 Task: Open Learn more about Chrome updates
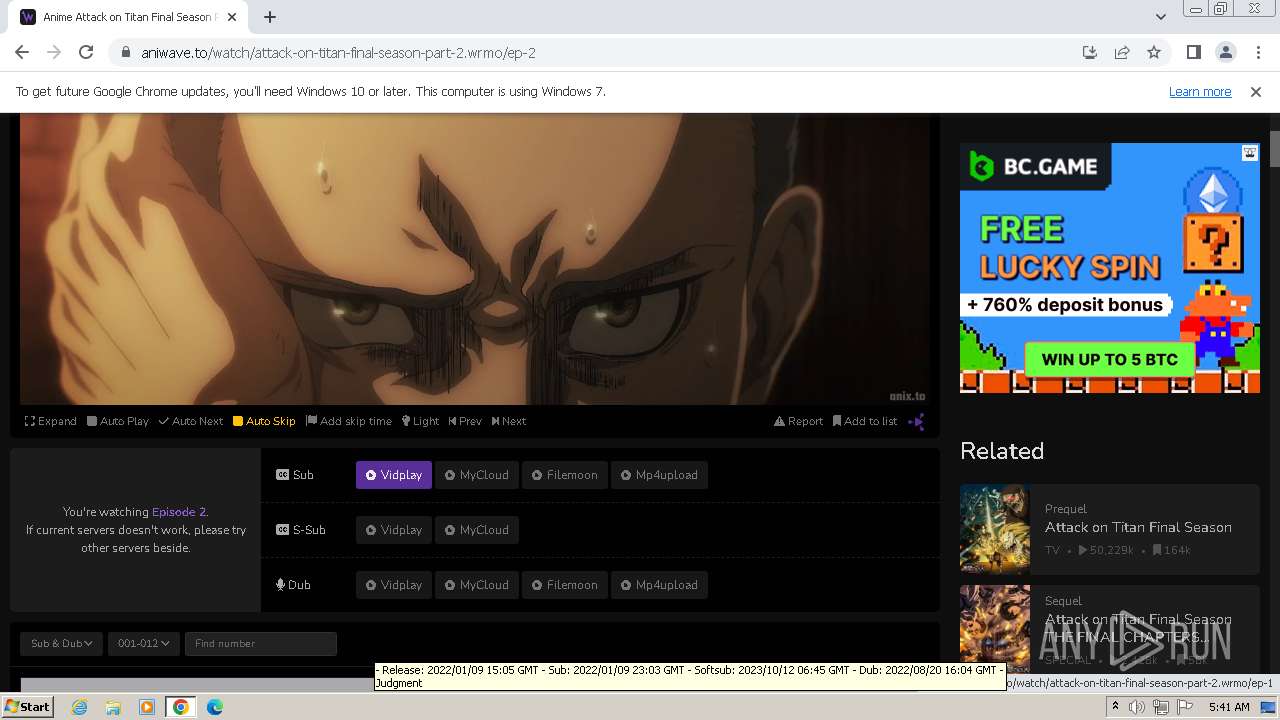tap(1200, 91)
